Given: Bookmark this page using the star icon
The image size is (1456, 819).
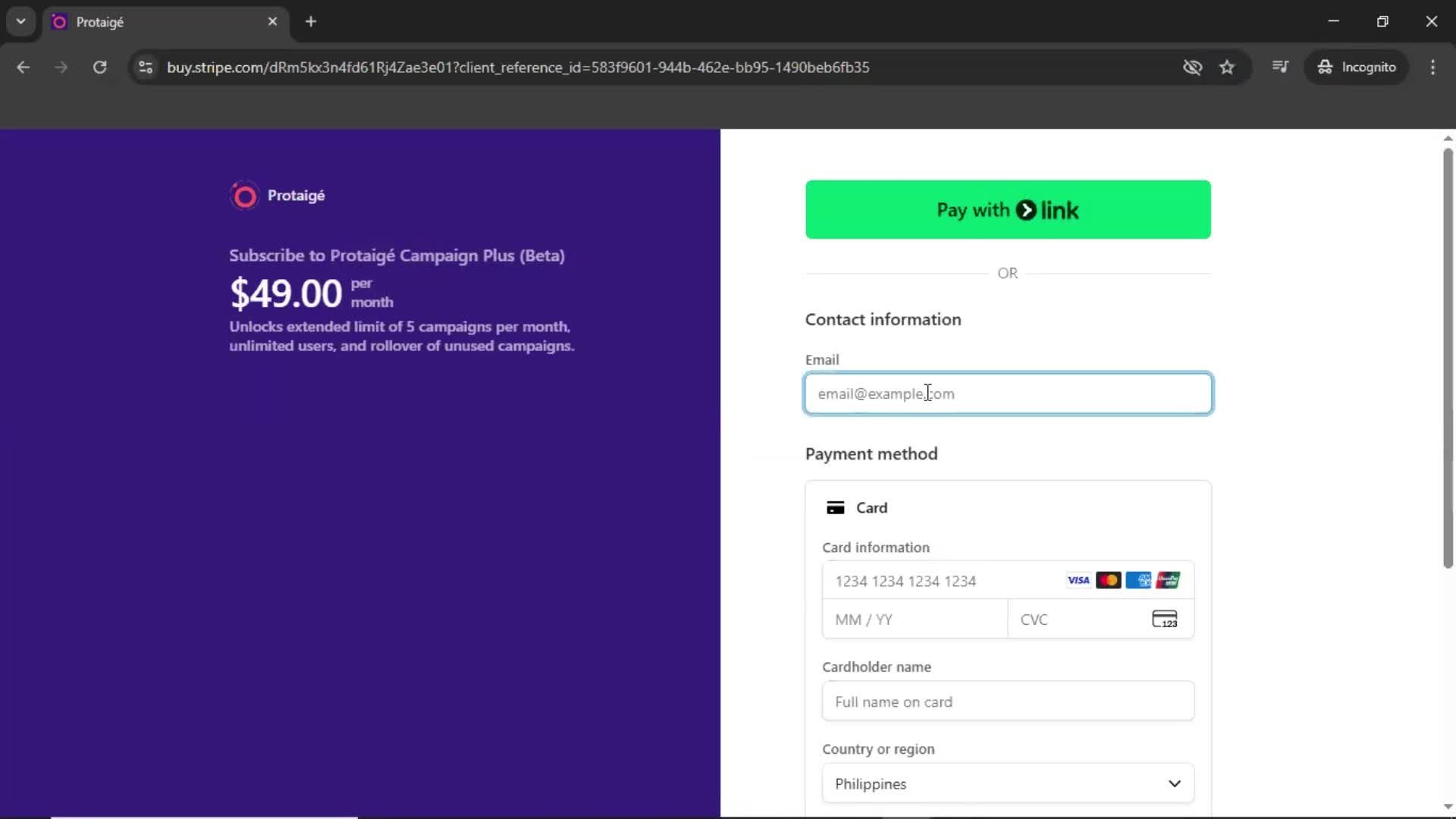Looking at the screenshot, I should tap(1228, 67).
